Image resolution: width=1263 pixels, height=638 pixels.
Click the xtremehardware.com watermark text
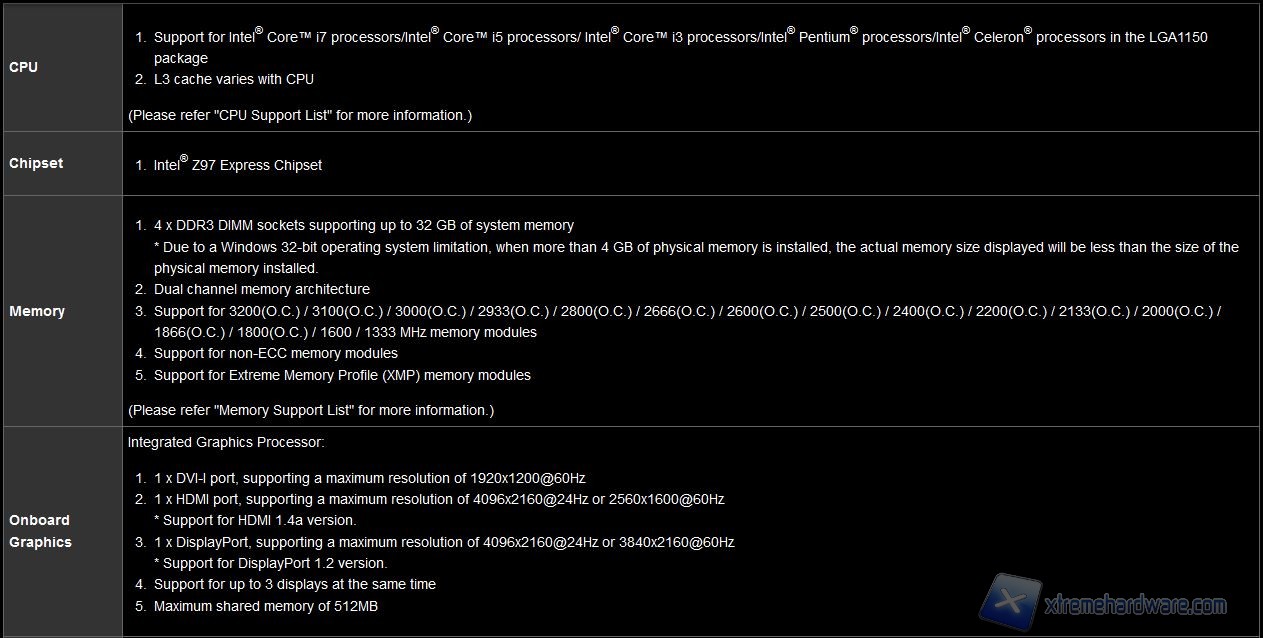click(1134, 605)
